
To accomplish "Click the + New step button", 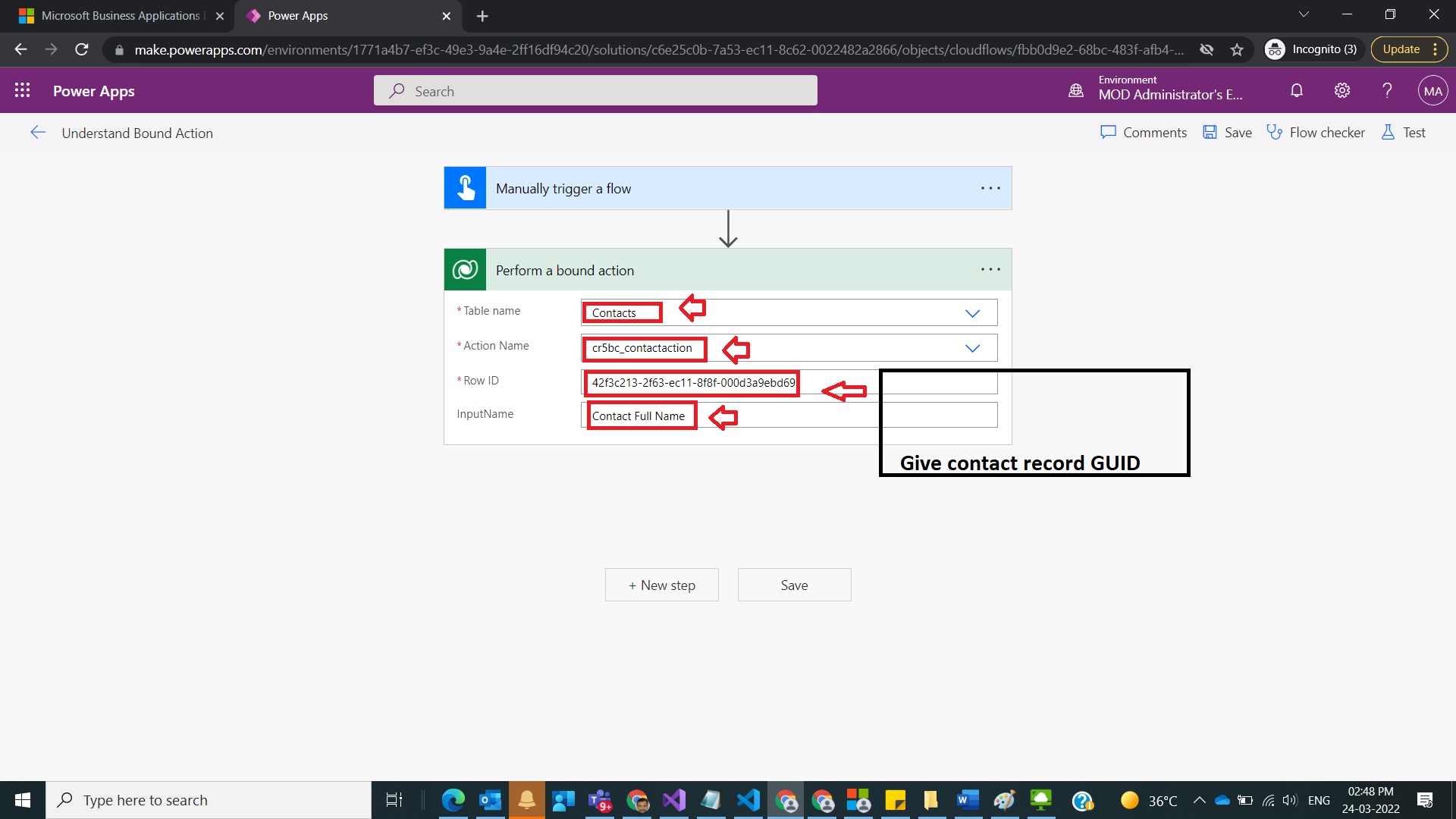I will coord(661,585).
